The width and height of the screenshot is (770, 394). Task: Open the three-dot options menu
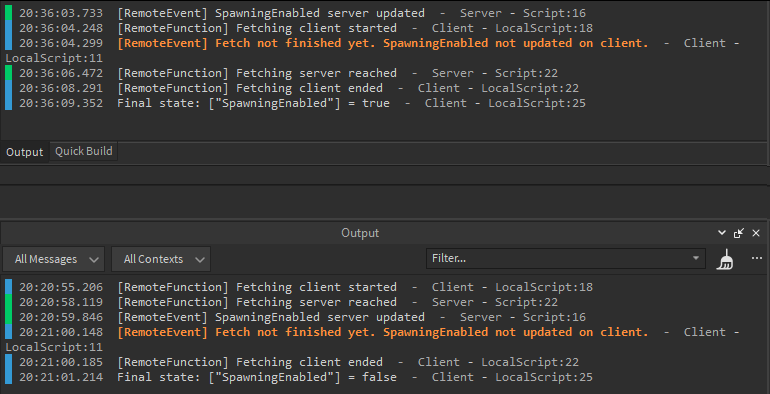point(757,258)
